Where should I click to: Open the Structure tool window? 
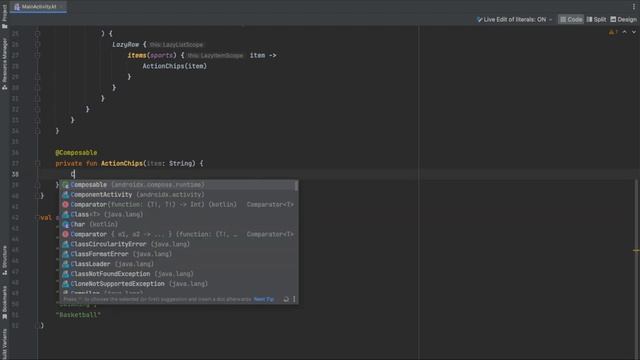pos(4,260)
